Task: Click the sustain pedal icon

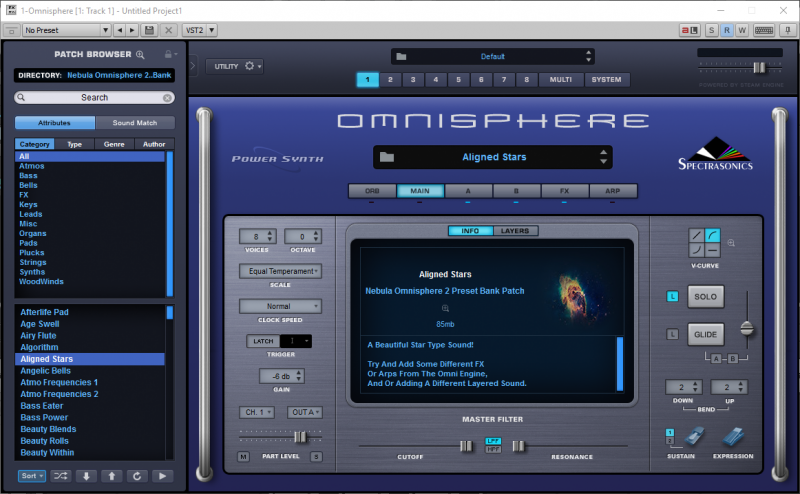Action: point(693,437)
